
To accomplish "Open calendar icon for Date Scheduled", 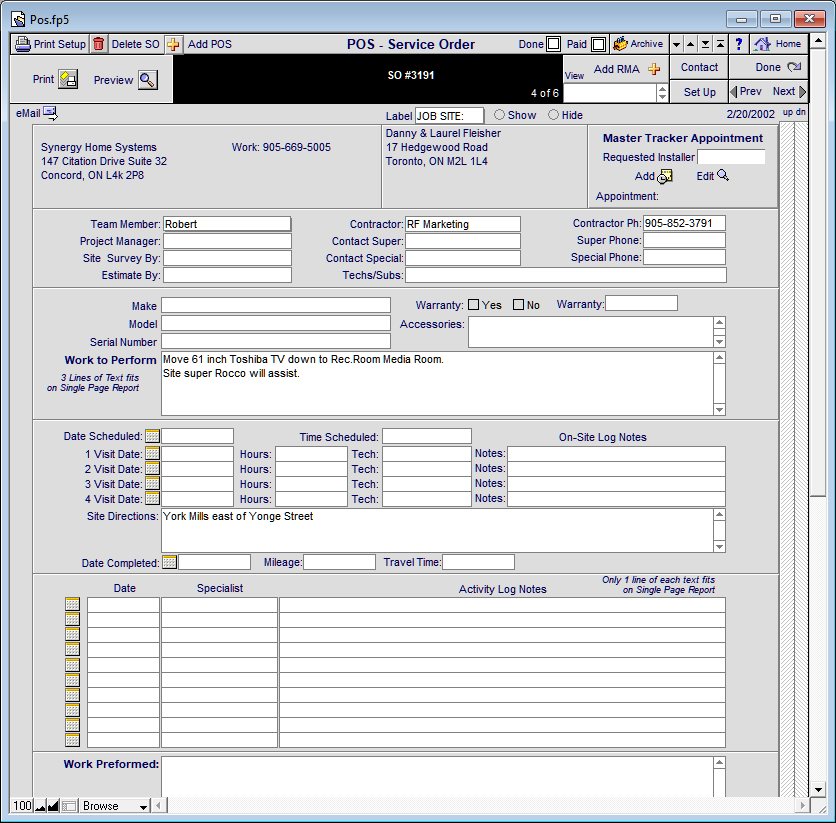I will pyautogui.click(x=152, y=436).
